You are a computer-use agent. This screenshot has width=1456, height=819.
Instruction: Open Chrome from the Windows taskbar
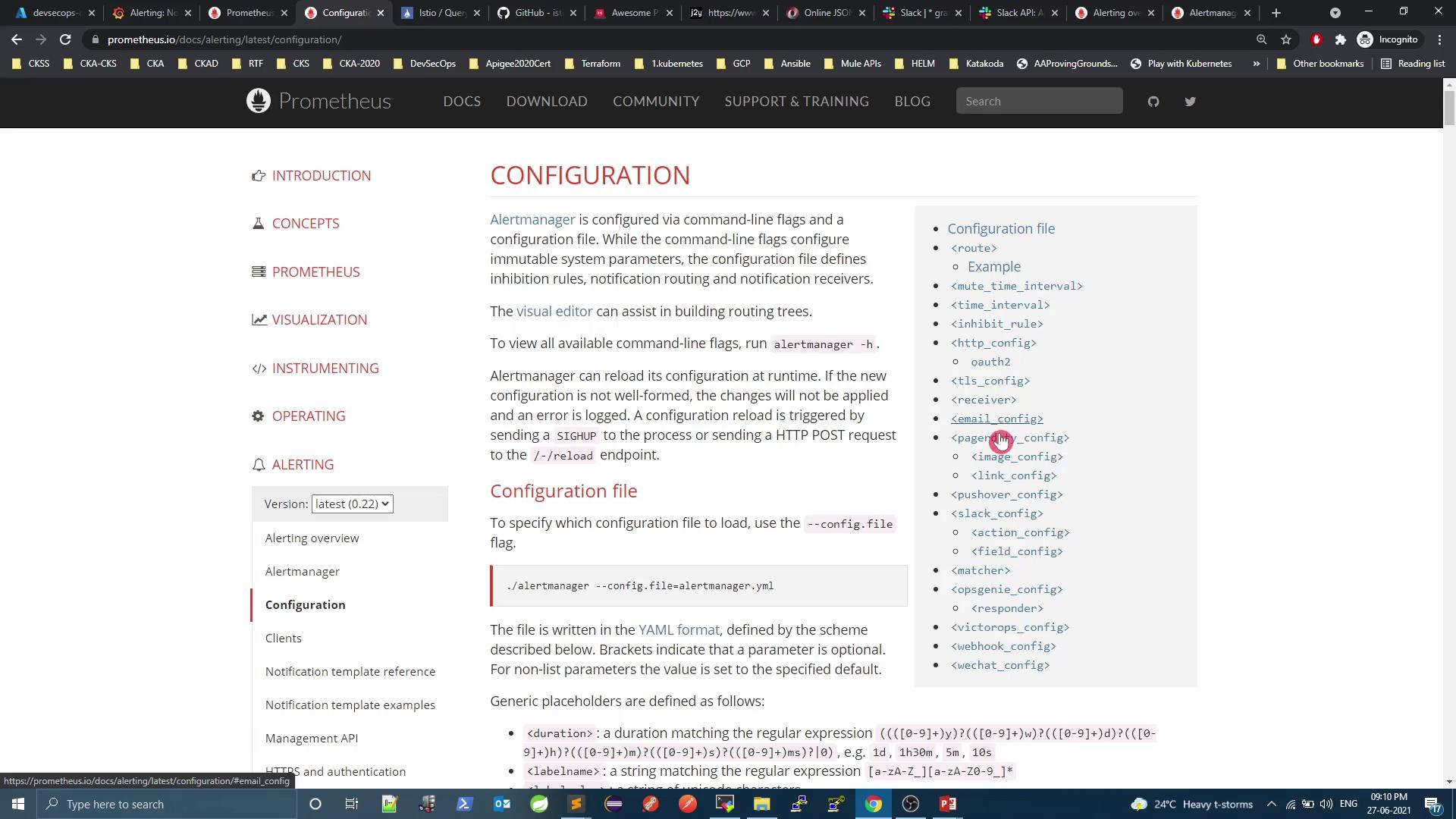pyautogui.click(x=874, y=804)
